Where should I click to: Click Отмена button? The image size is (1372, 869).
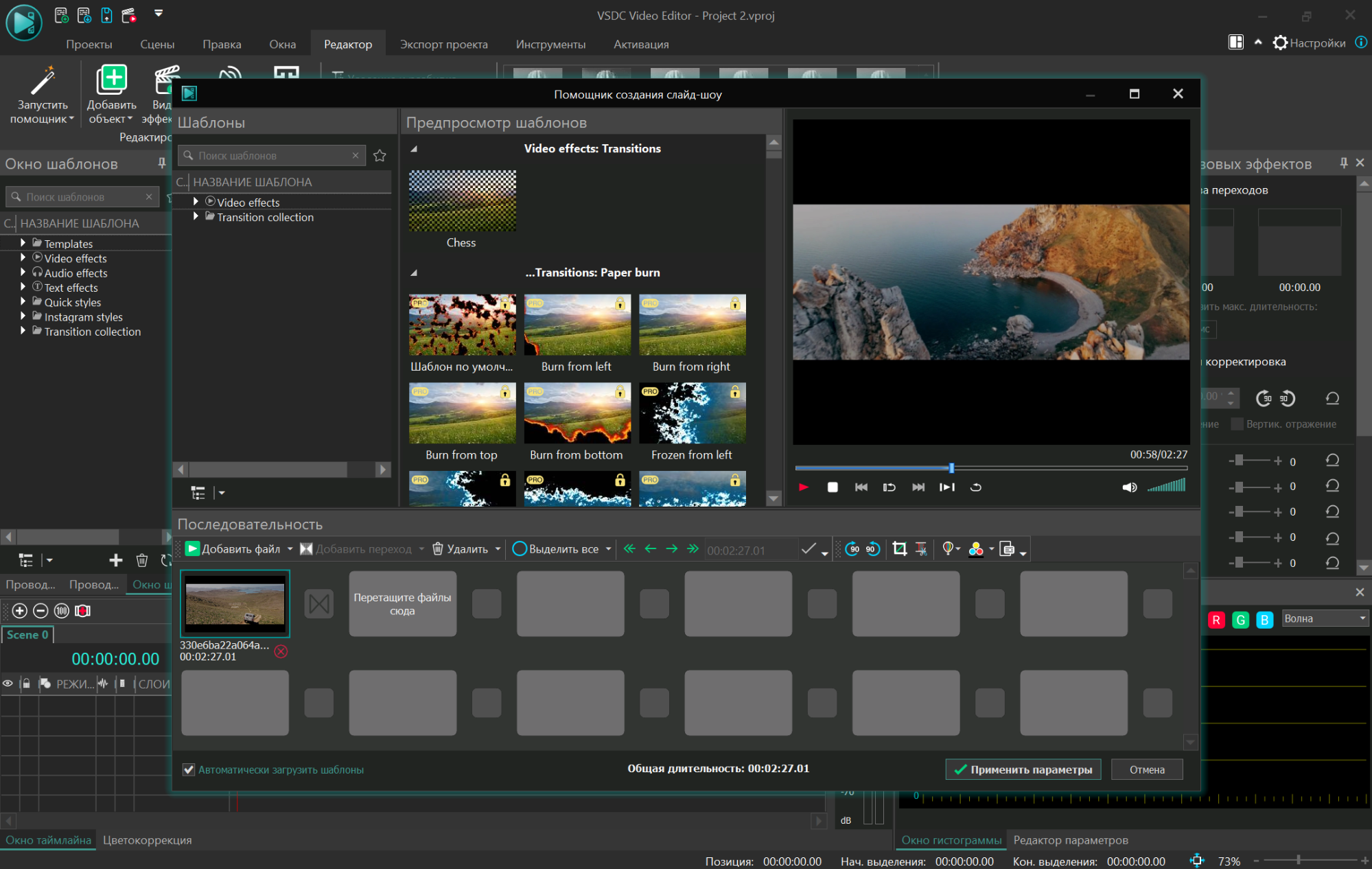(x=1147, y=769)
